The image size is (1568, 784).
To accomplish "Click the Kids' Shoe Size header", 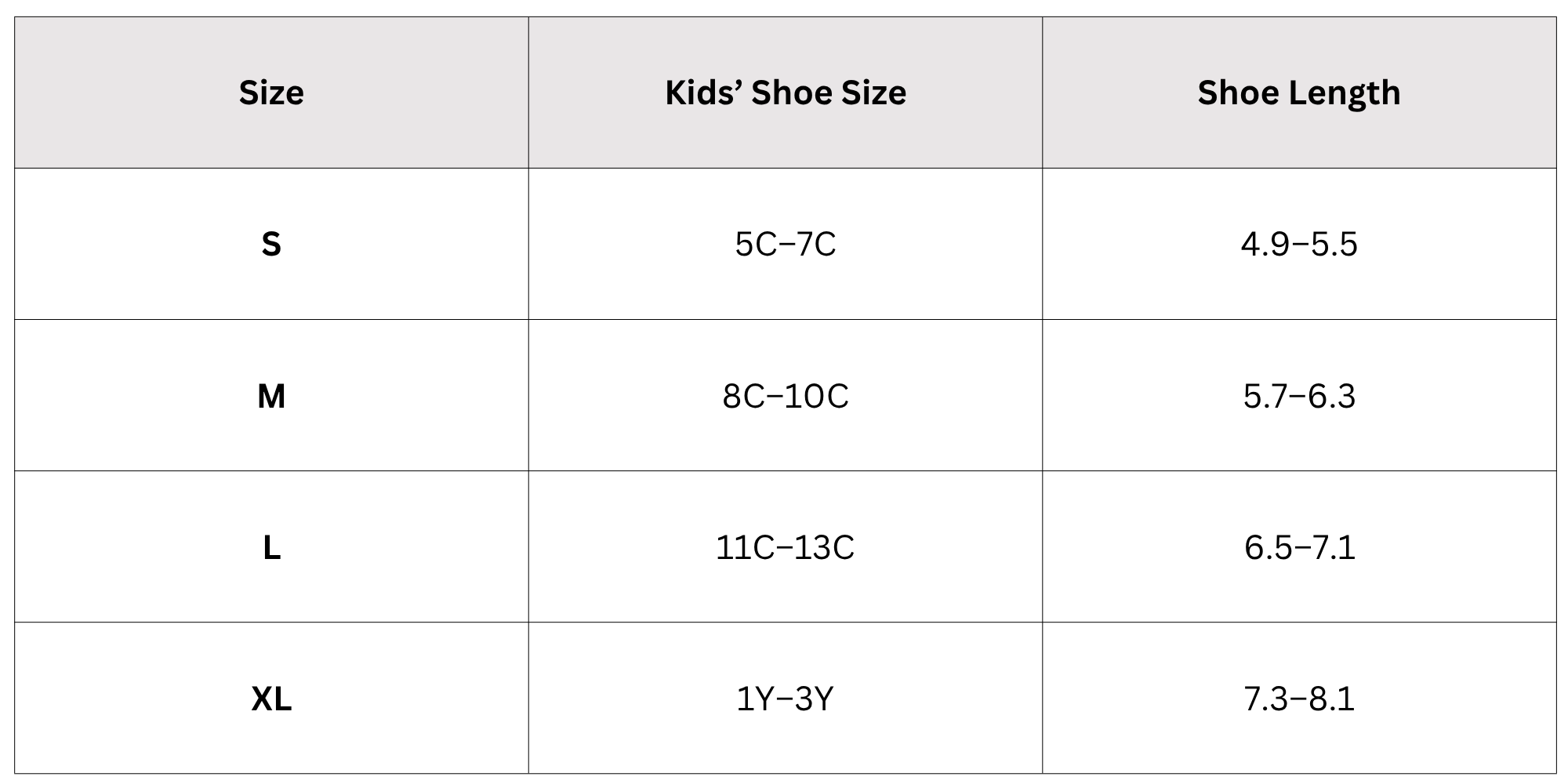I will tap(786, 93).
